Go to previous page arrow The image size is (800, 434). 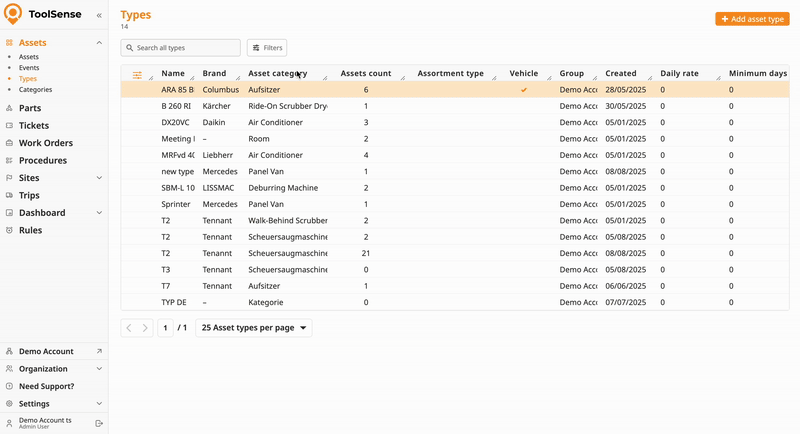point(129,328)
